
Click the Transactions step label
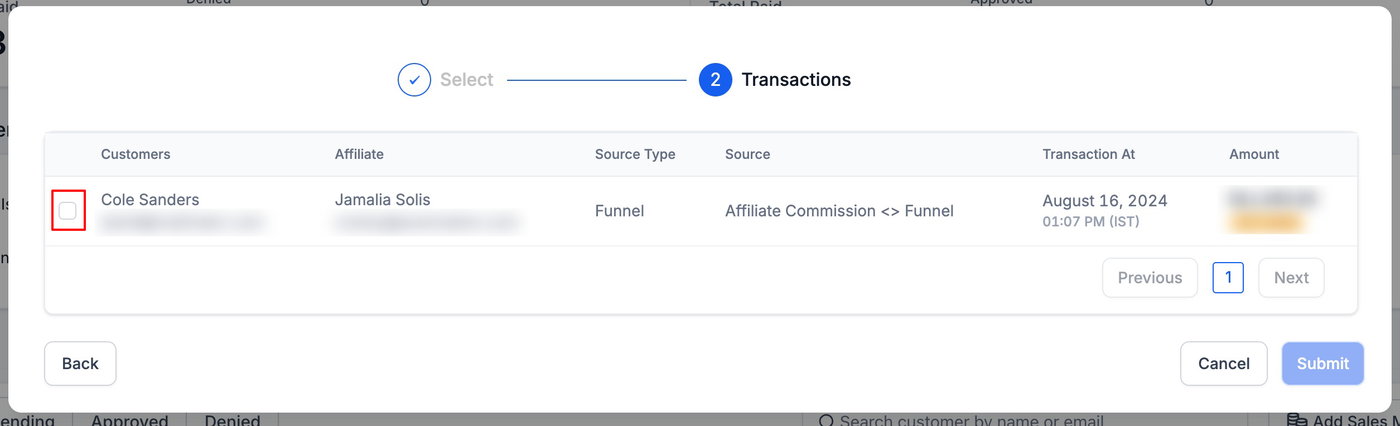tap(795, 80)
